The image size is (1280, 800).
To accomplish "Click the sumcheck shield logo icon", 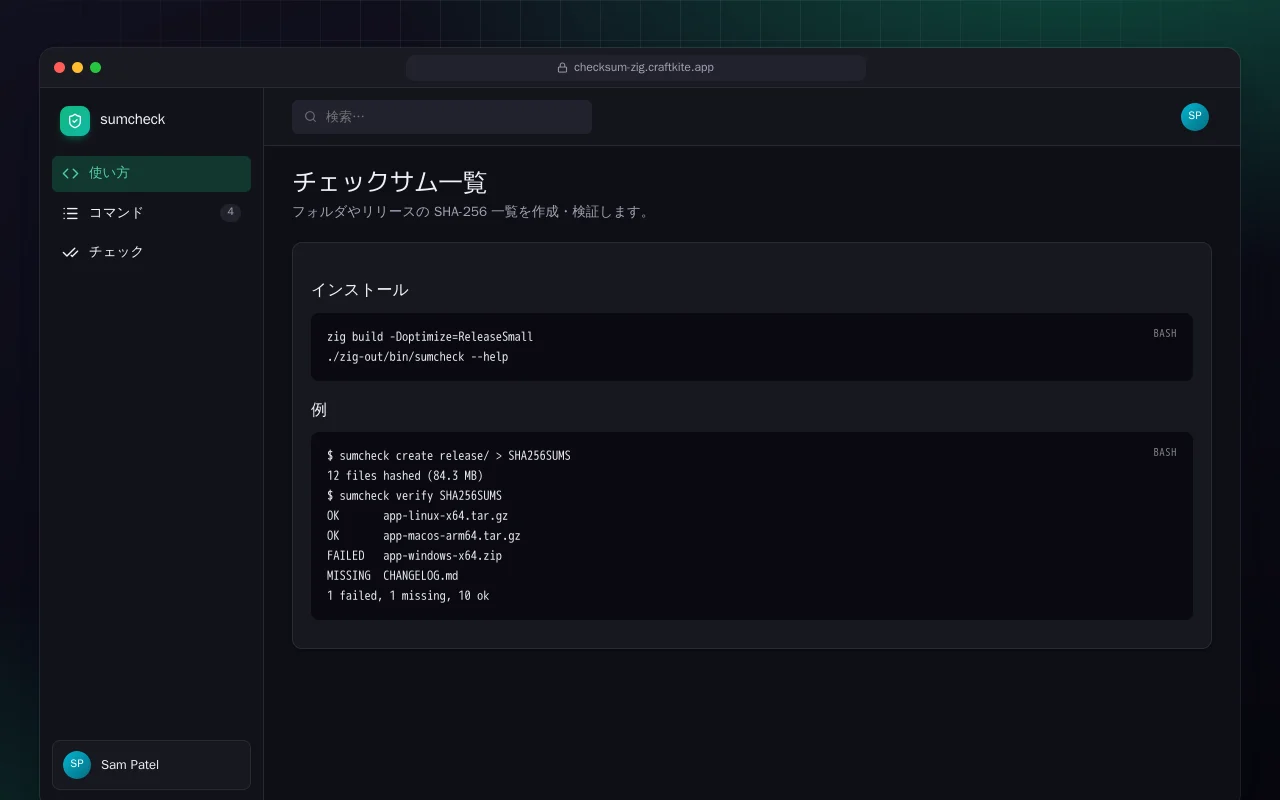I will tap(75, 120).
